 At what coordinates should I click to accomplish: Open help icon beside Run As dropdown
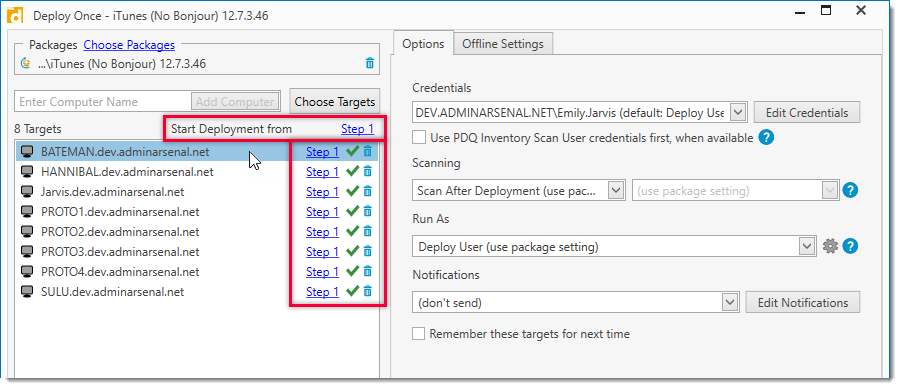850,247
